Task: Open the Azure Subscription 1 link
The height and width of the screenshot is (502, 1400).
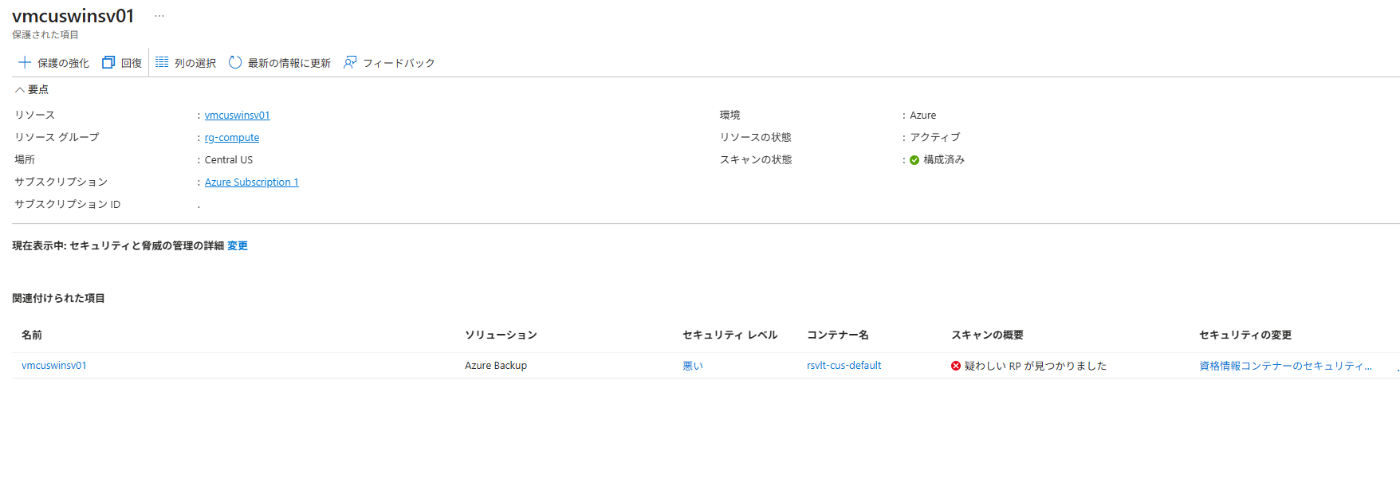Action: pos(251,182)
